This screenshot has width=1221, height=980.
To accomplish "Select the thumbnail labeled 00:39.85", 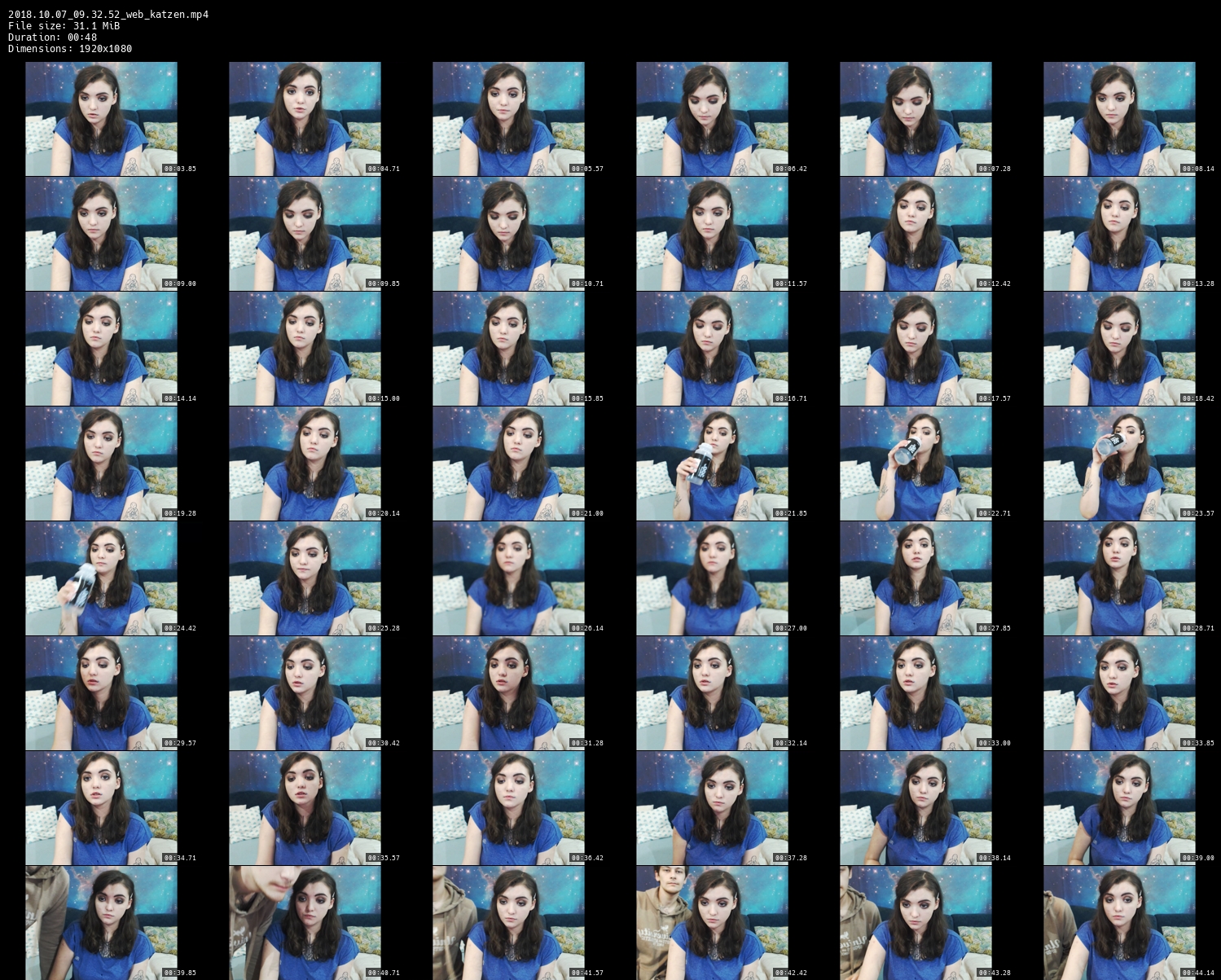I will coord(101,923).
